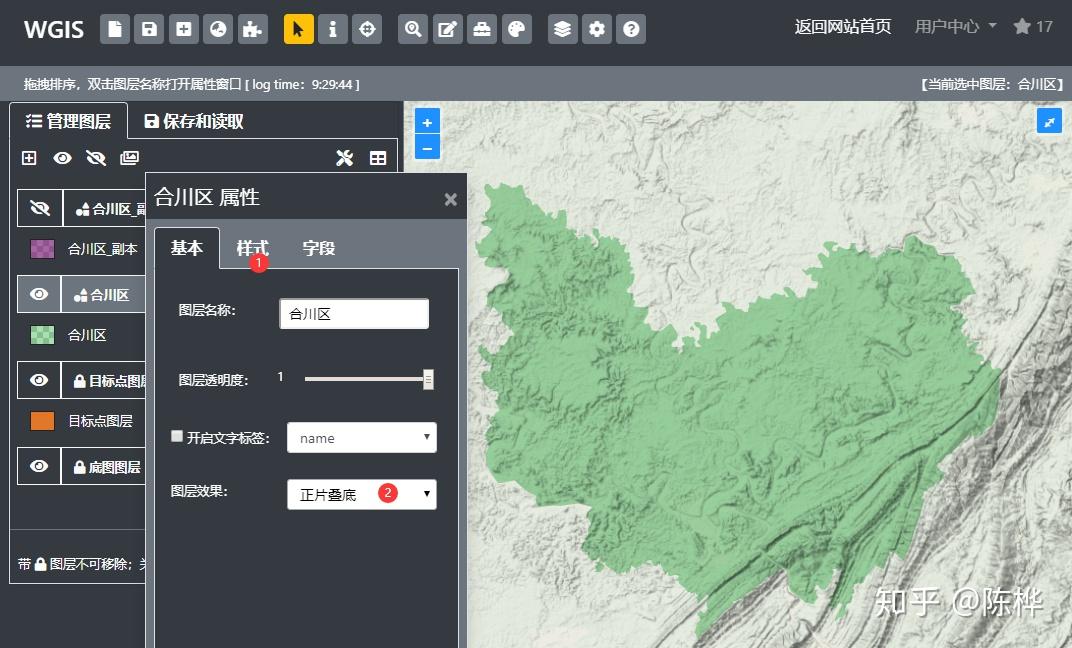1072x648 pixels.
Task: Open the edit pencil tool
Action: click(448, 29)
